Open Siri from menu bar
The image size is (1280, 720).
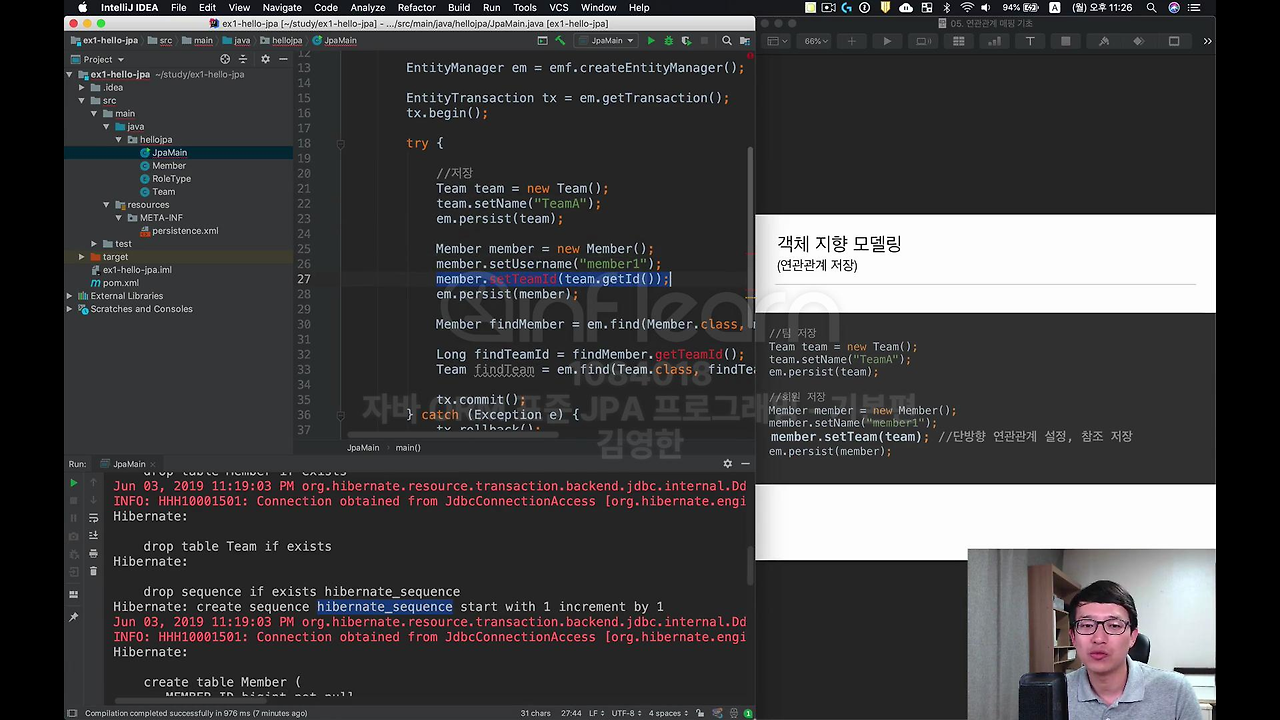tap(1174, 7)
